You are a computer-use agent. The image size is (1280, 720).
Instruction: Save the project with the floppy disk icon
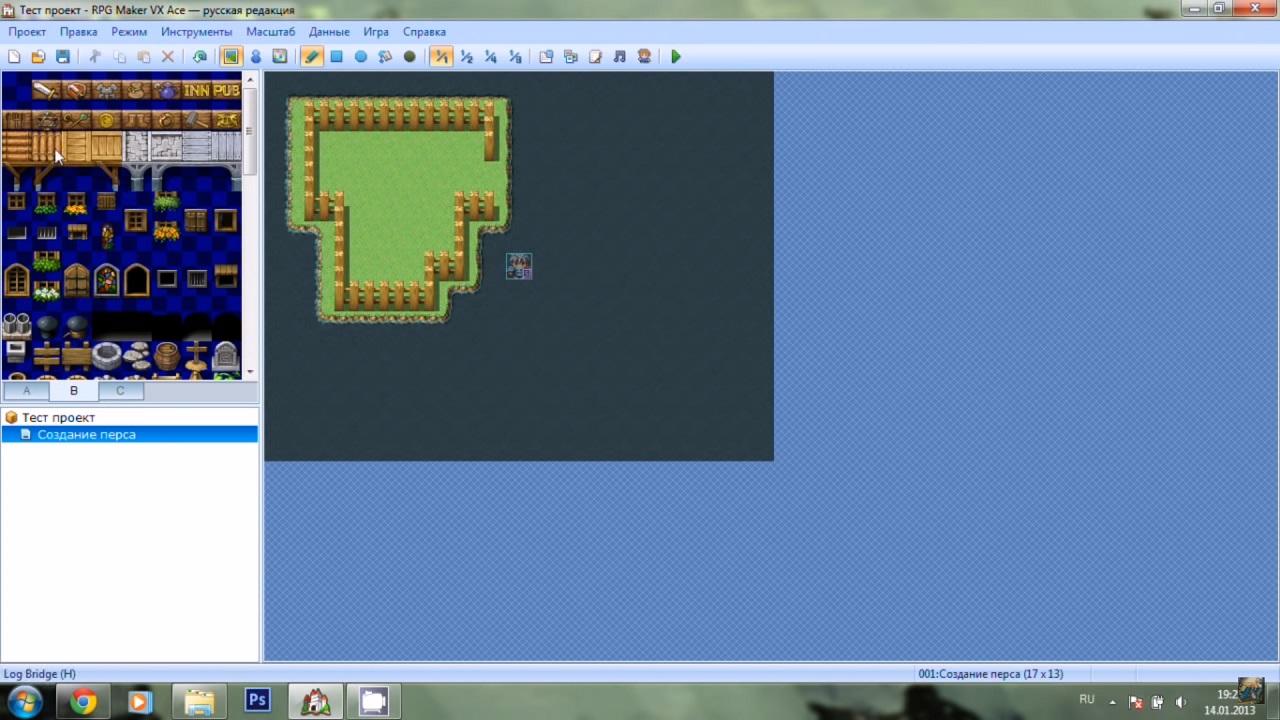click(63, 57)
